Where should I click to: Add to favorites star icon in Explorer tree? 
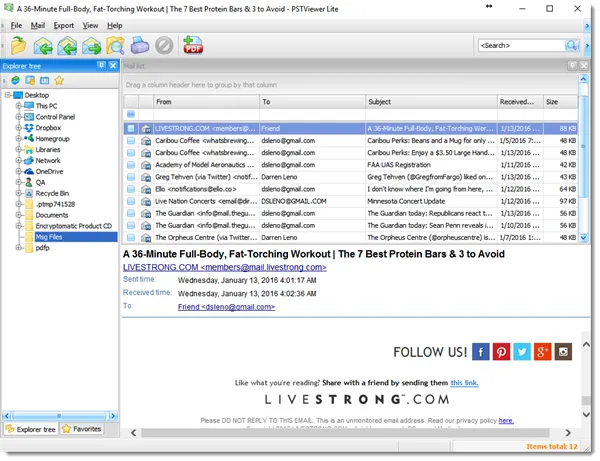pos(59,80)
